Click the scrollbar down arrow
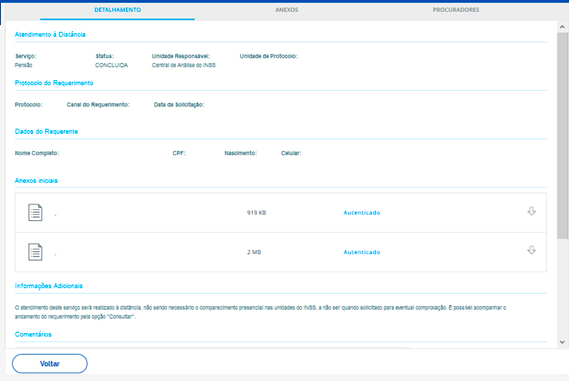This screenshot has height=381, width=569. 562,342
